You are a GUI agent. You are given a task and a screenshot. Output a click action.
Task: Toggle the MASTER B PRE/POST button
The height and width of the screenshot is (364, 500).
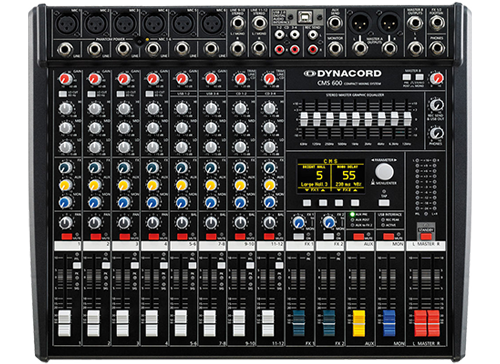tap(407, 77)
